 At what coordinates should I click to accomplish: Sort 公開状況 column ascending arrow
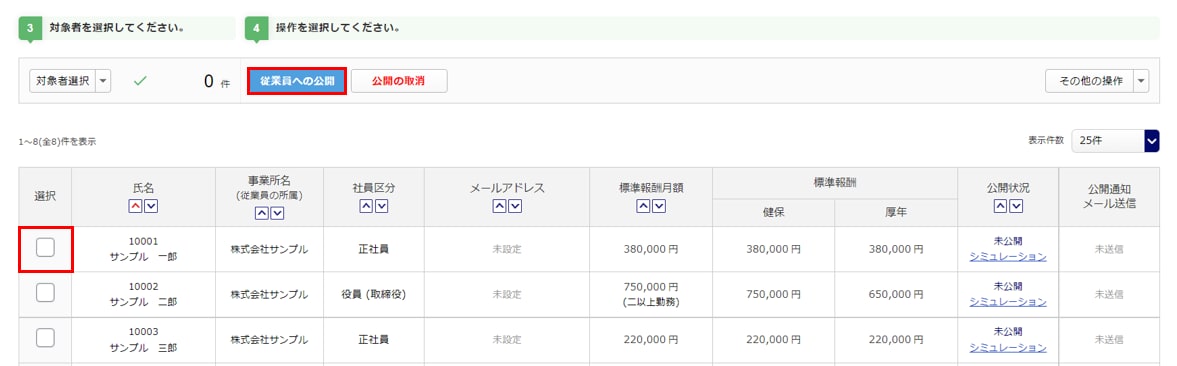click(1001, 206)
